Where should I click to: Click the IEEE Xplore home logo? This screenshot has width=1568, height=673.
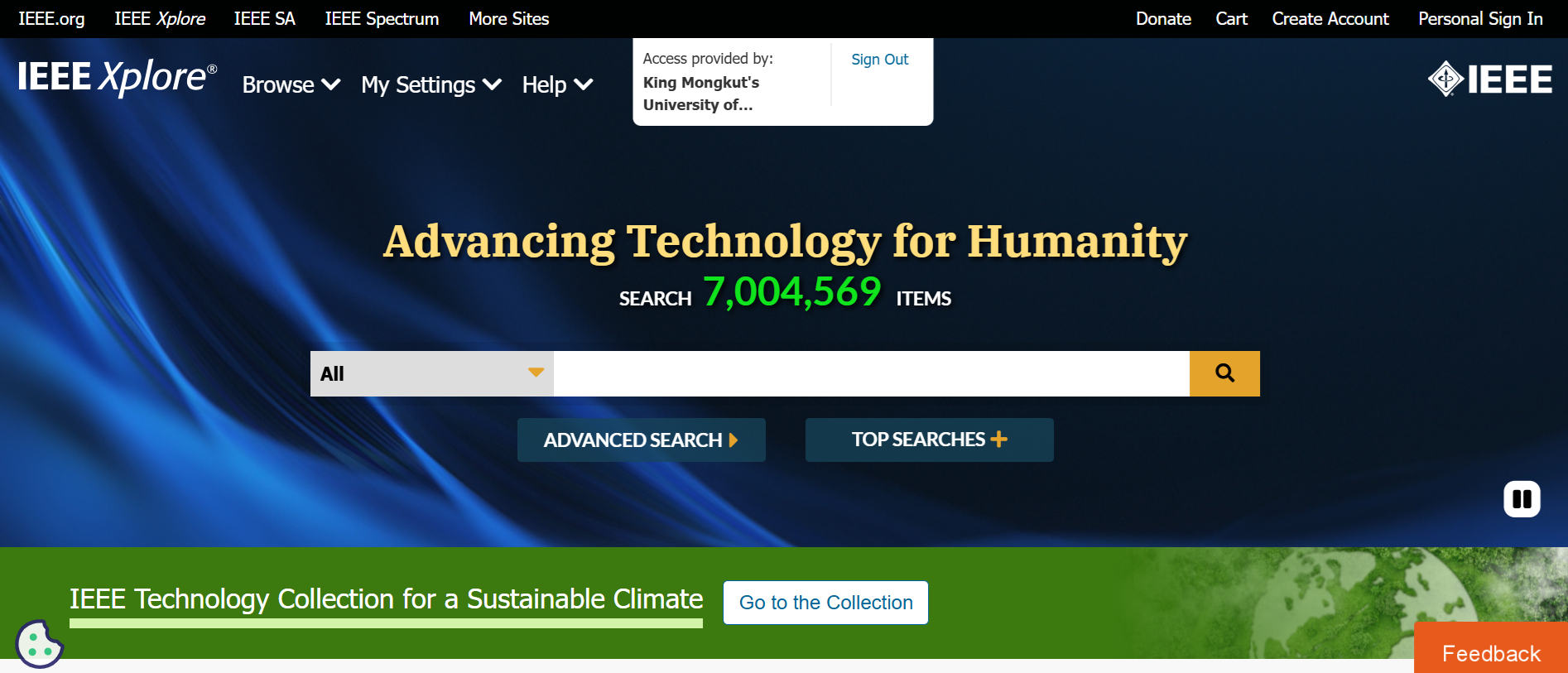click(117, 78)
